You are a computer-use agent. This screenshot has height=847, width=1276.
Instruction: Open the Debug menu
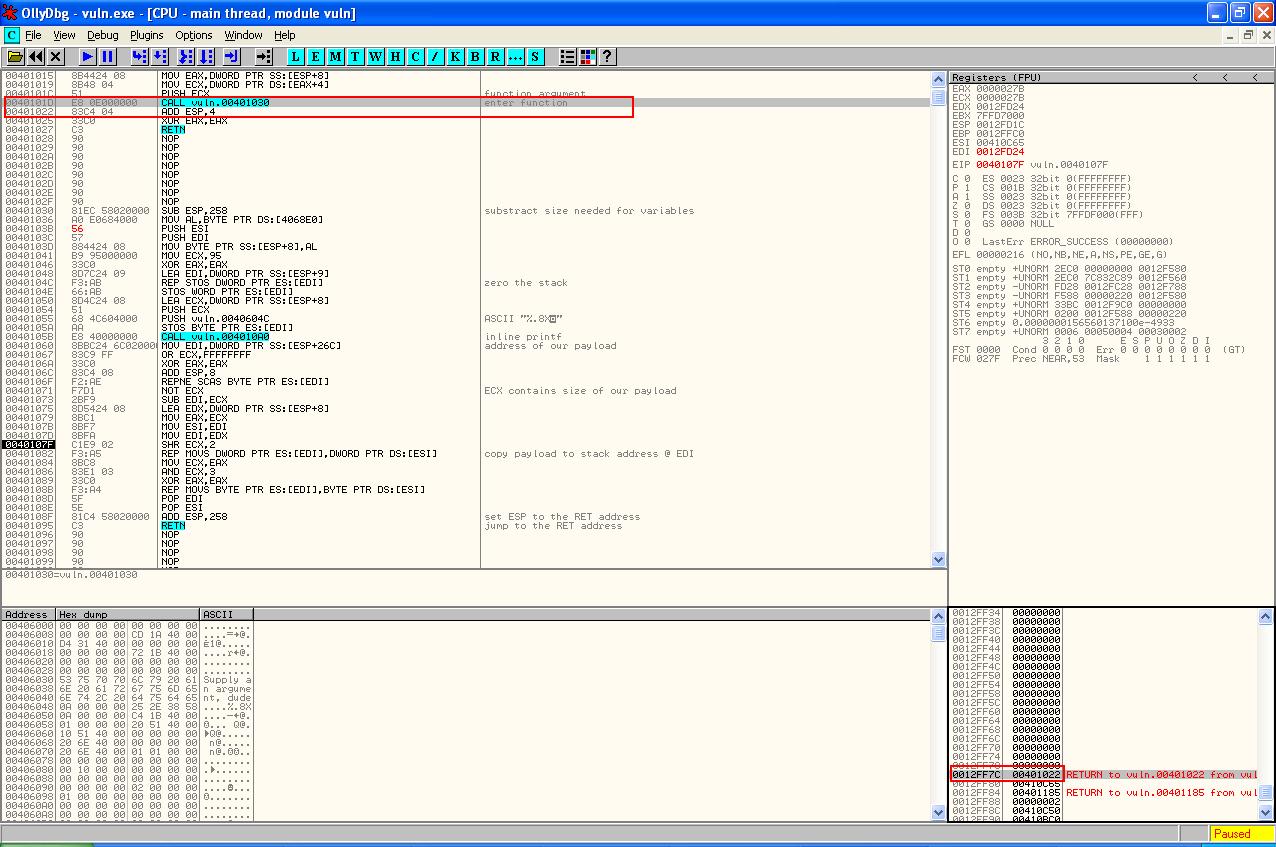click(102, 35)
